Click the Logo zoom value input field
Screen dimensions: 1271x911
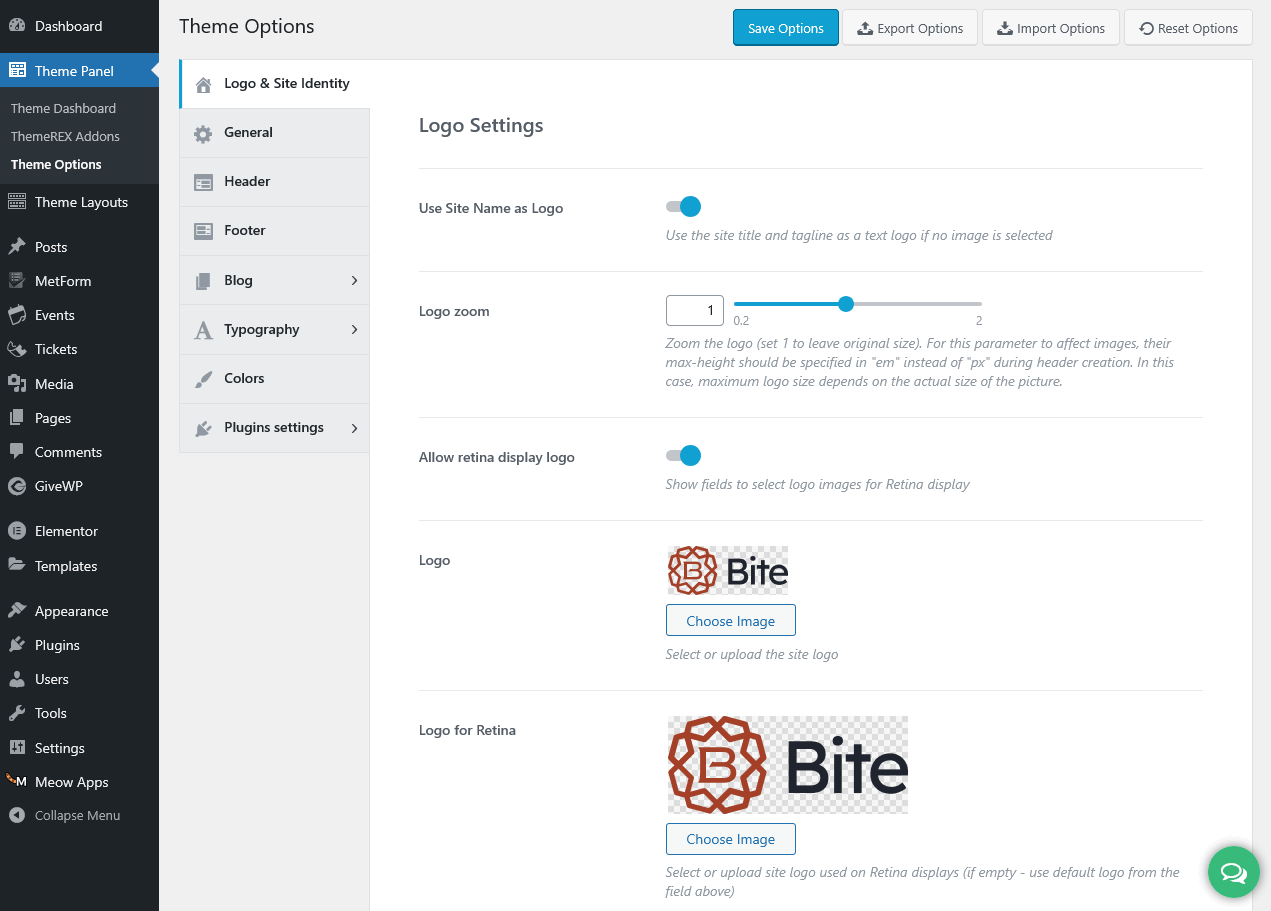click(695, 310)
